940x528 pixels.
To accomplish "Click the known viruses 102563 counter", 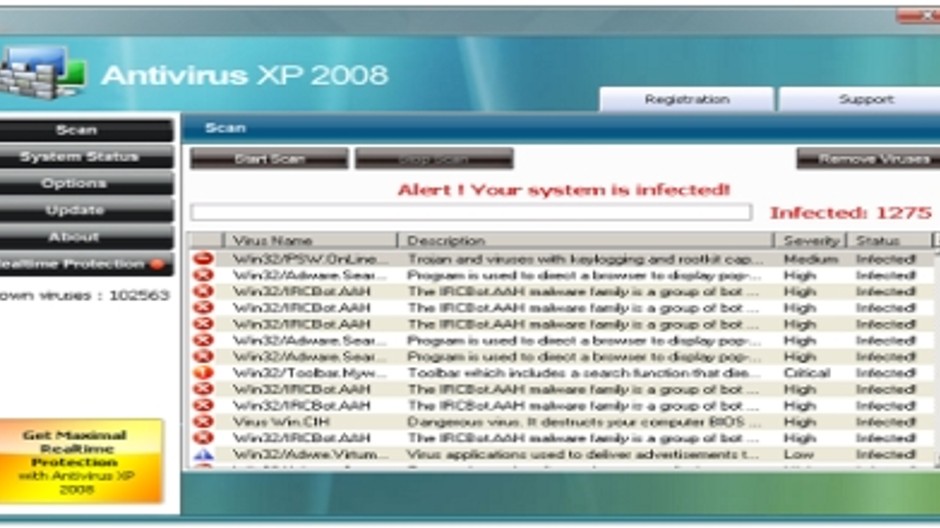I will pos(85,295).
